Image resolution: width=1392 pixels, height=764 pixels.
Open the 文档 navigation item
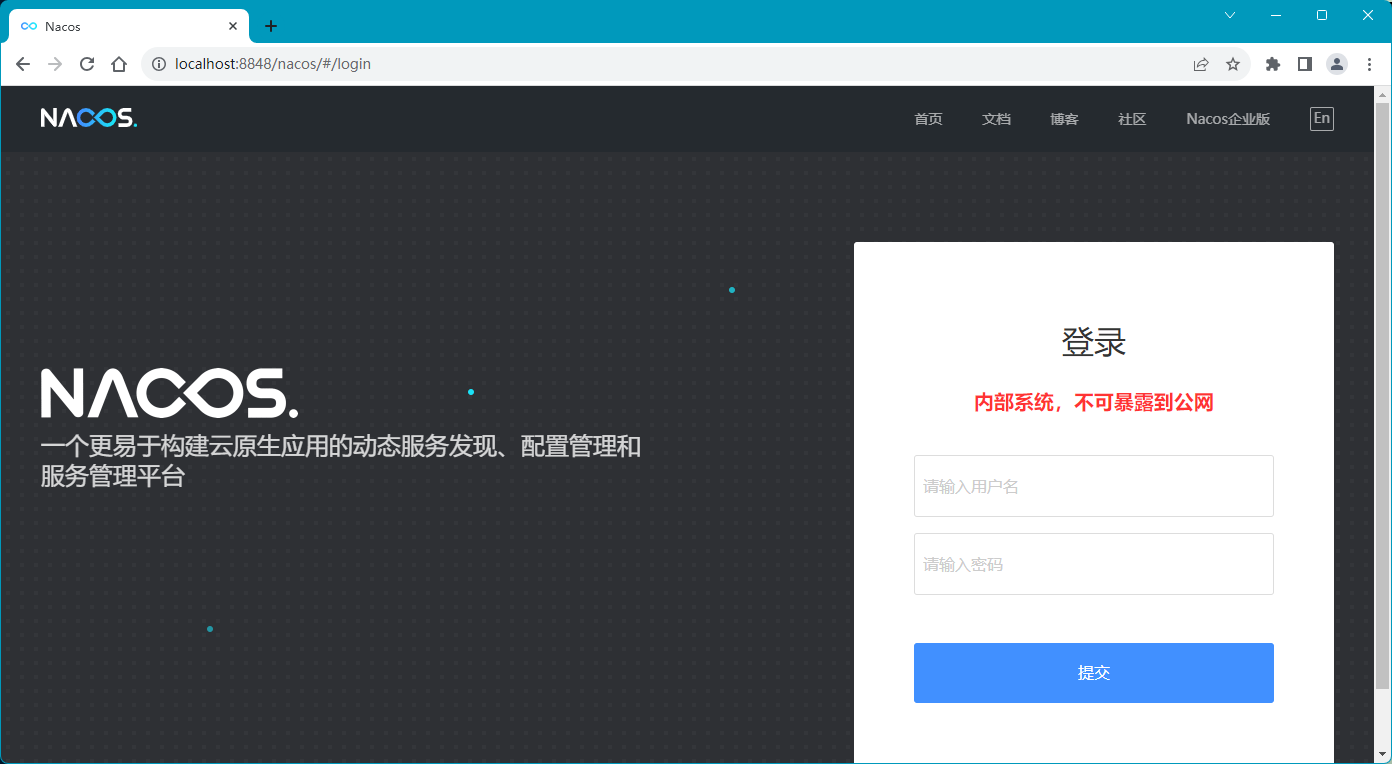point(996,119)
